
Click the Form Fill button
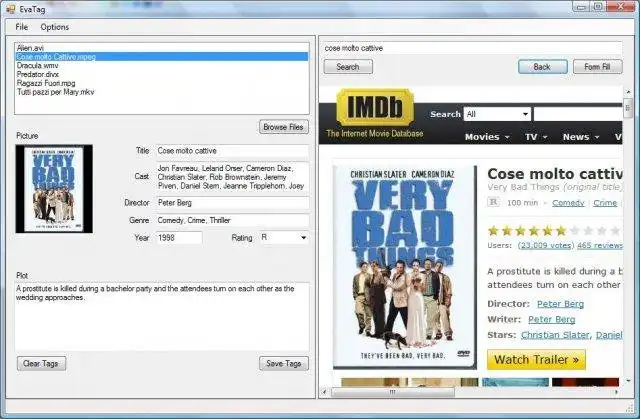click(x=598, y=67)
